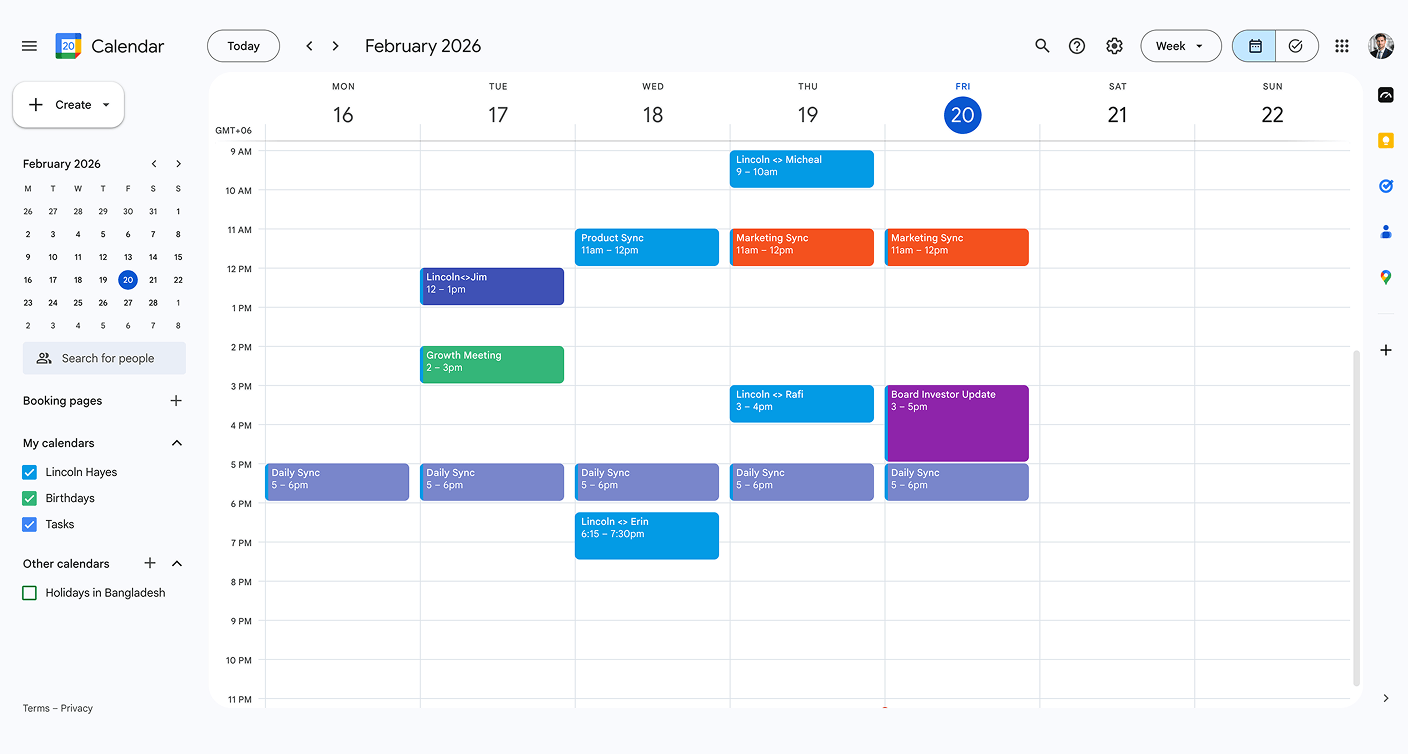Open the main navigation hamburger menu
The image size is (1408, 754).
(29, 46)
